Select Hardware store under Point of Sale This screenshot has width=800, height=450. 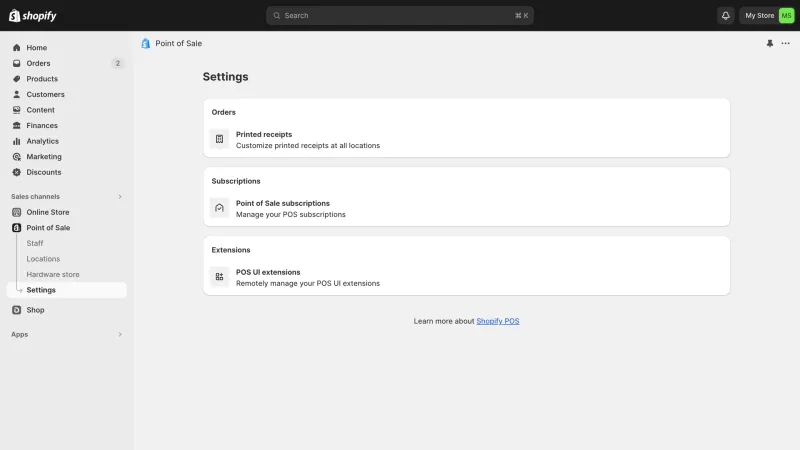[53, 274]
